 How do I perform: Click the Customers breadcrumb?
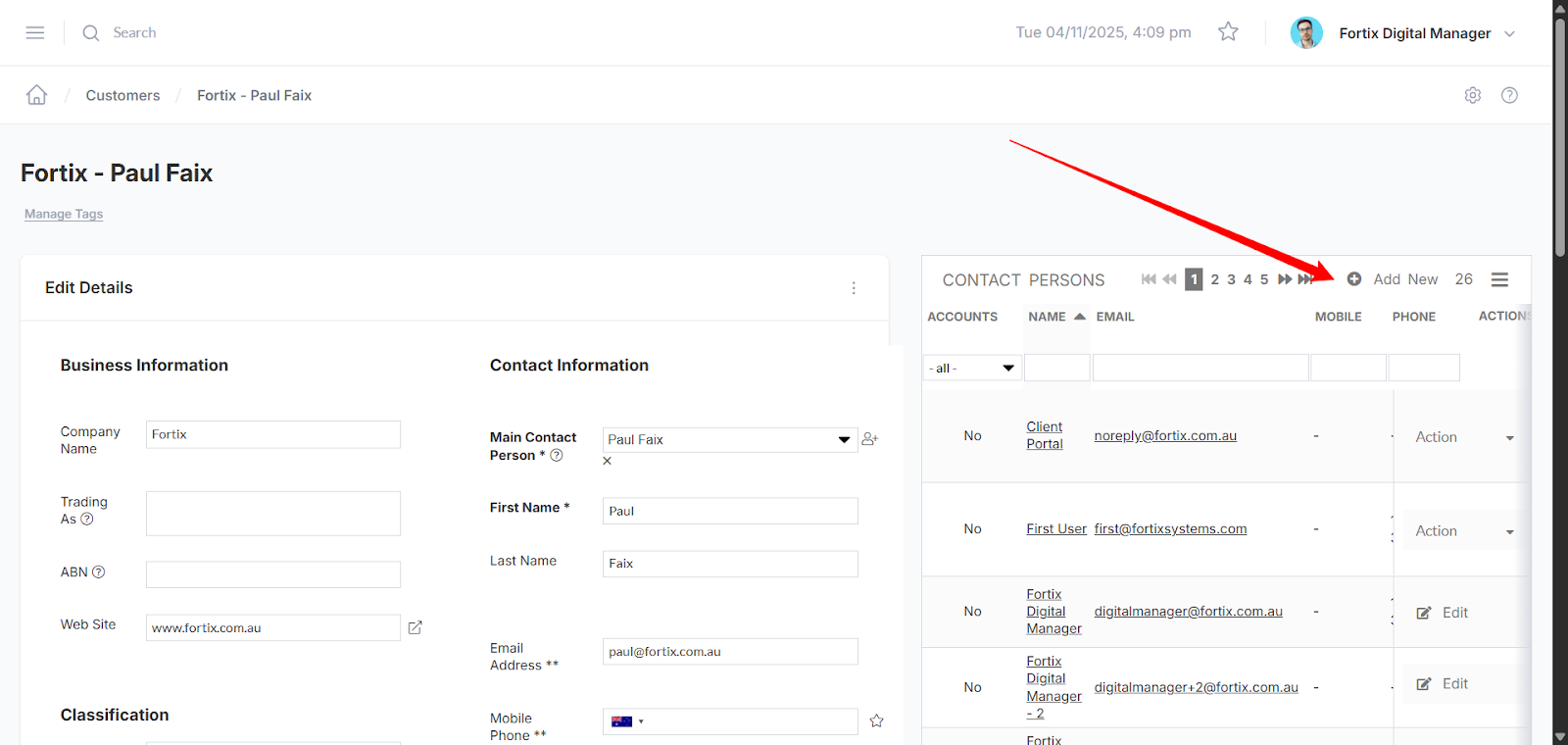122,95
